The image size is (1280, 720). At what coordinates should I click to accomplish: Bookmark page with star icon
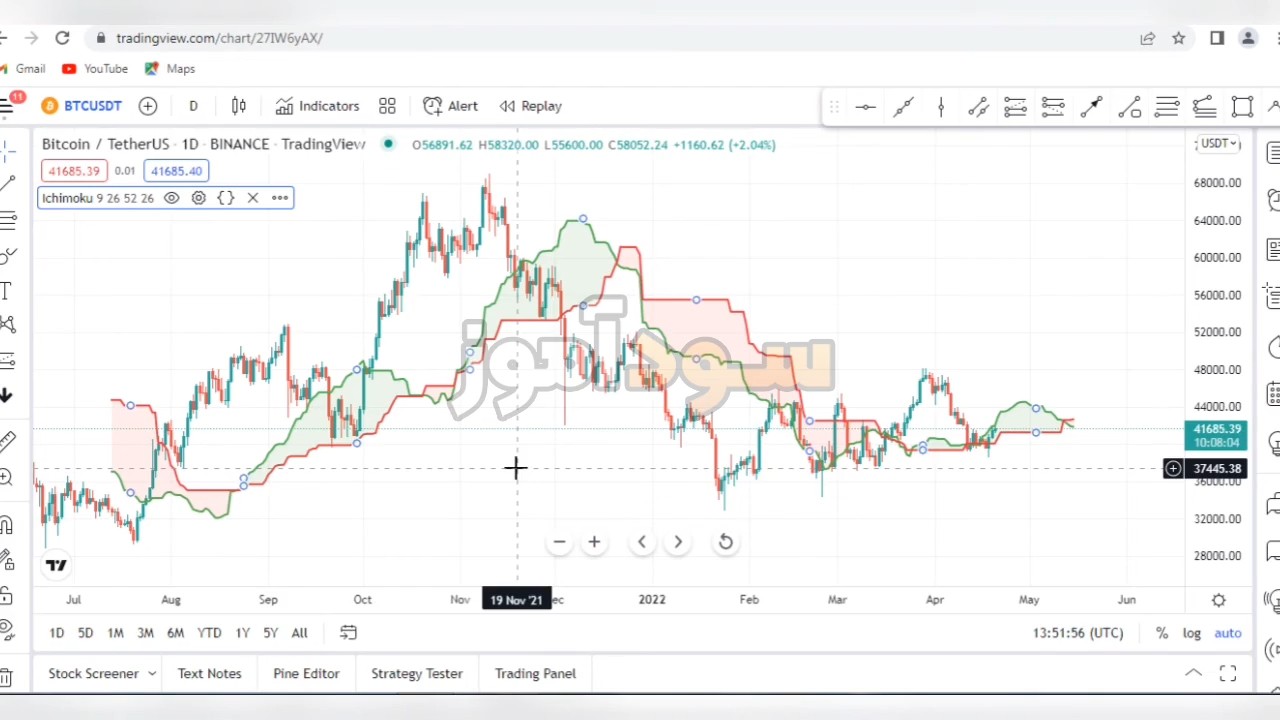1179,38
